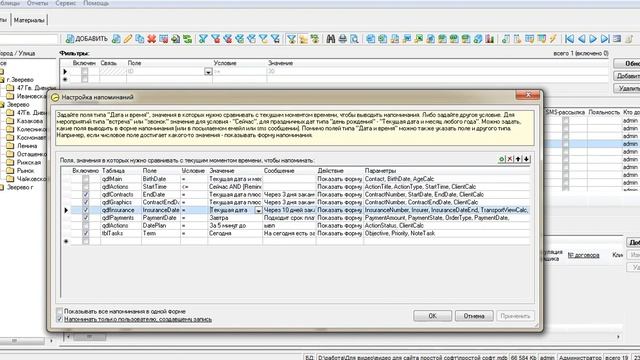The width and height of the screenshot is (640, 360).
Task: Toggle 'Напоминать только пользователю' checkbox
Action: (x=60, y=319)
